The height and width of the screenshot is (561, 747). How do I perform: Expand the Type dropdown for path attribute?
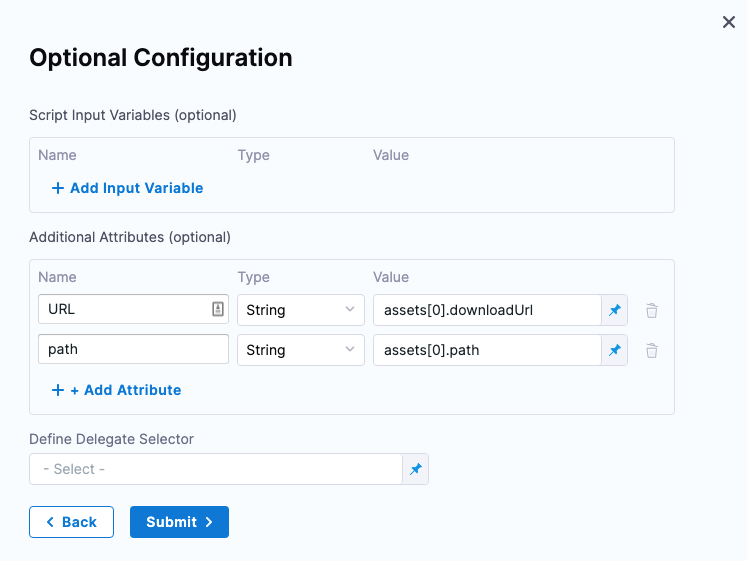click(300, 350)
